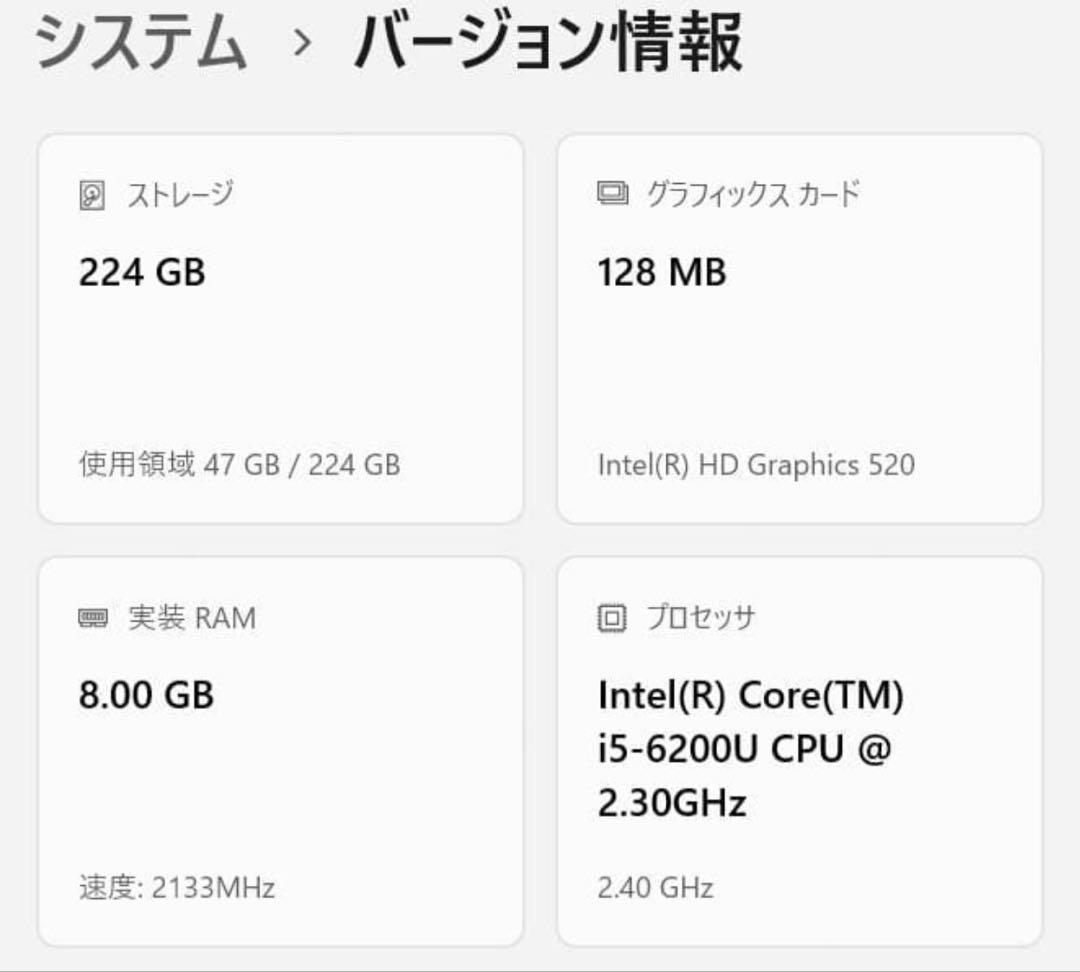
Task: Click the processor chip icon
Action: 611,617
